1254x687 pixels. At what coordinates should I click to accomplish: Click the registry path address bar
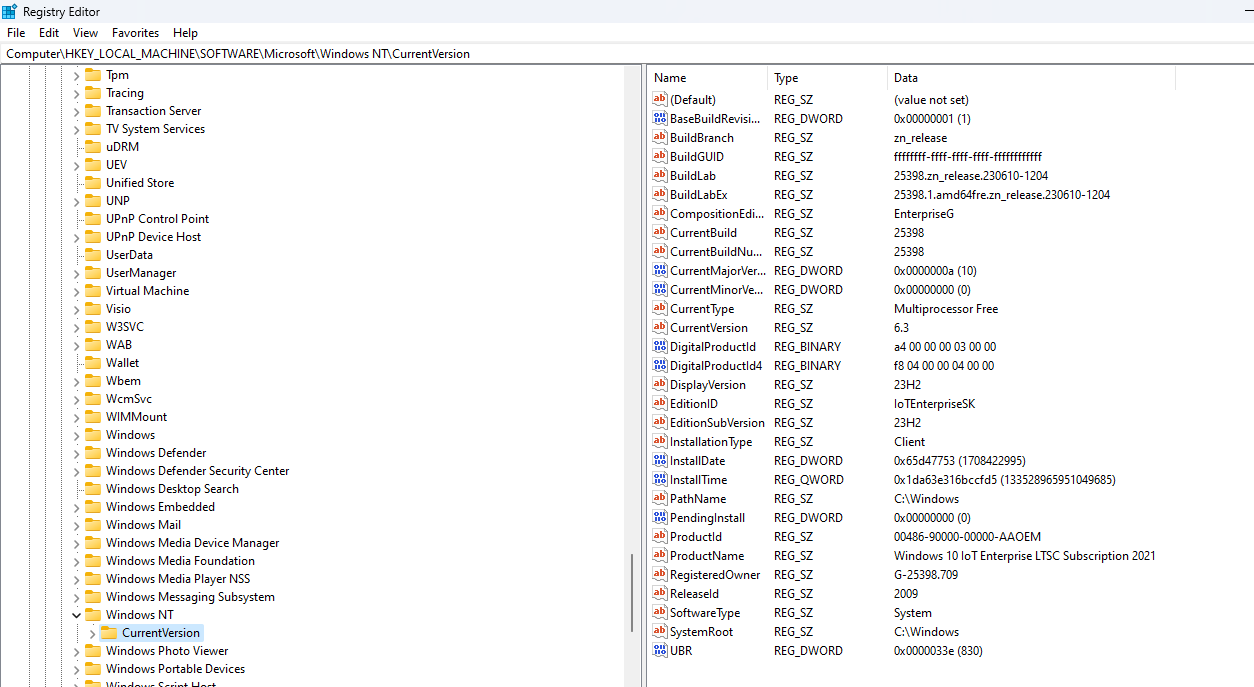627,54
